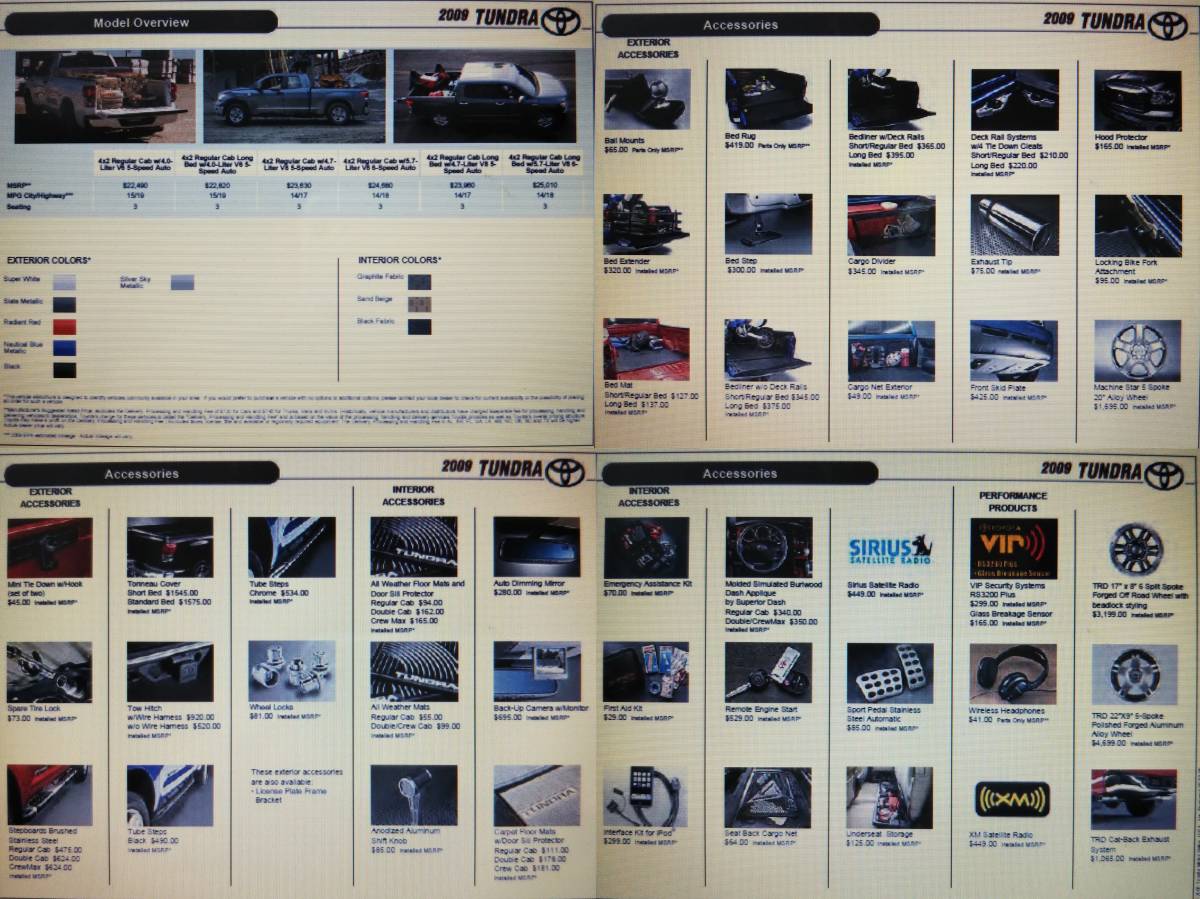Select the $25,010 MSRP table cell
The width and height of the screenshot is (1200, 899).
click(543, 186)
